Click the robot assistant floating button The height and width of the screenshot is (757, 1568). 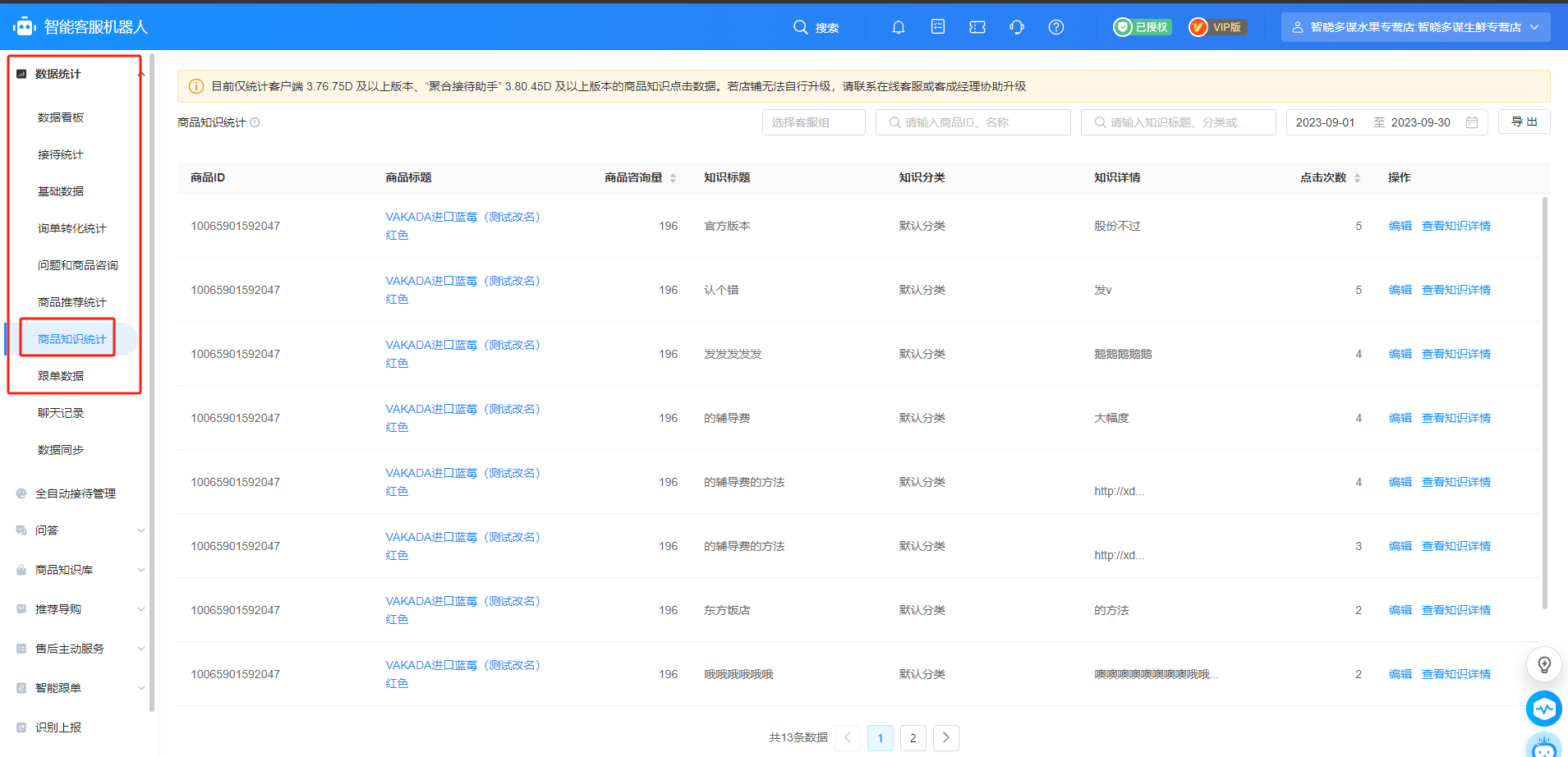click(1544, 747)
